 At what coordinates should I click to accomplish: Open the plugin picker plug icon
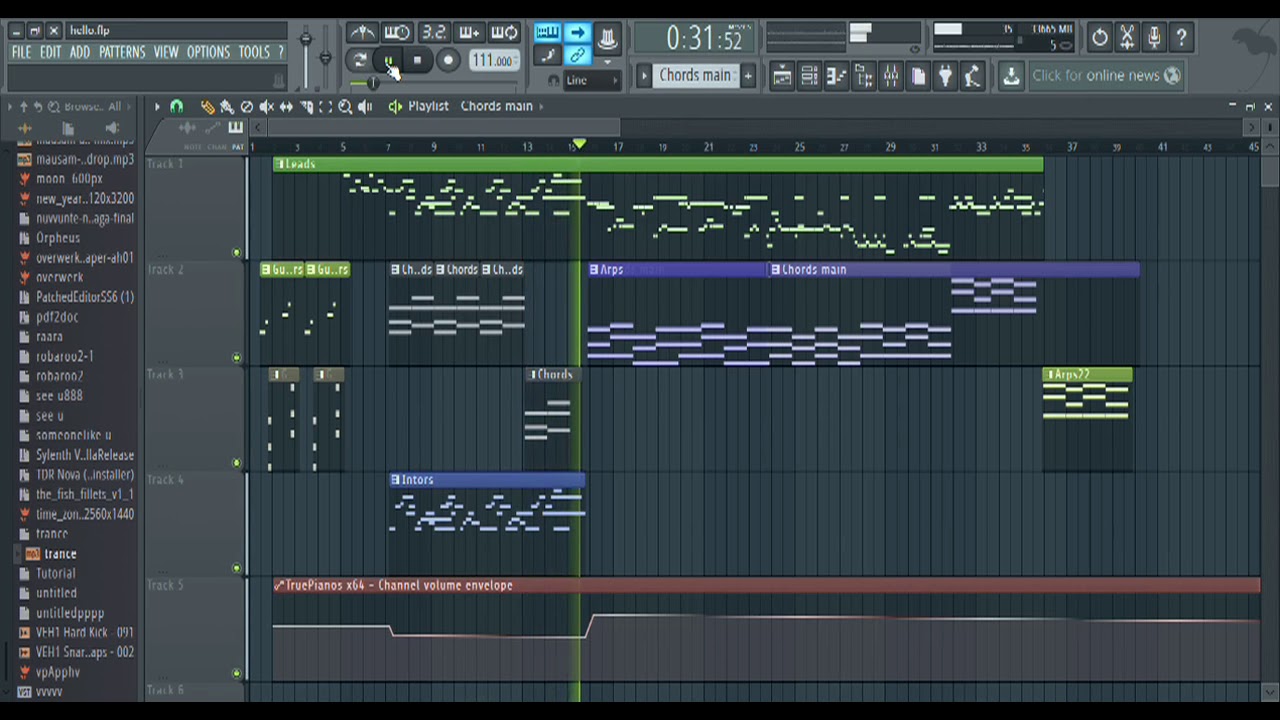pyautogui.click(x=944, y=76)
